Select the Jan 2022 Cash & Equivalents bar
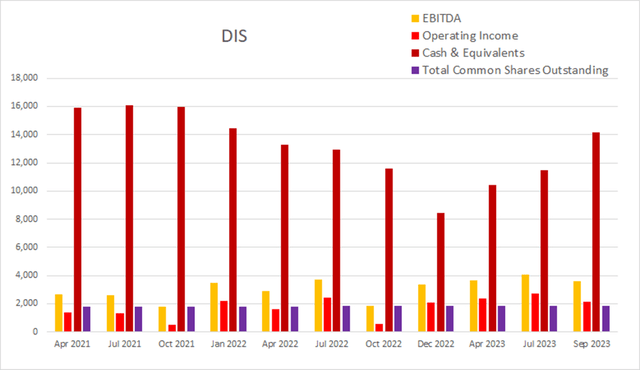This screenshot has width=640, height=370. click(233, 230)
